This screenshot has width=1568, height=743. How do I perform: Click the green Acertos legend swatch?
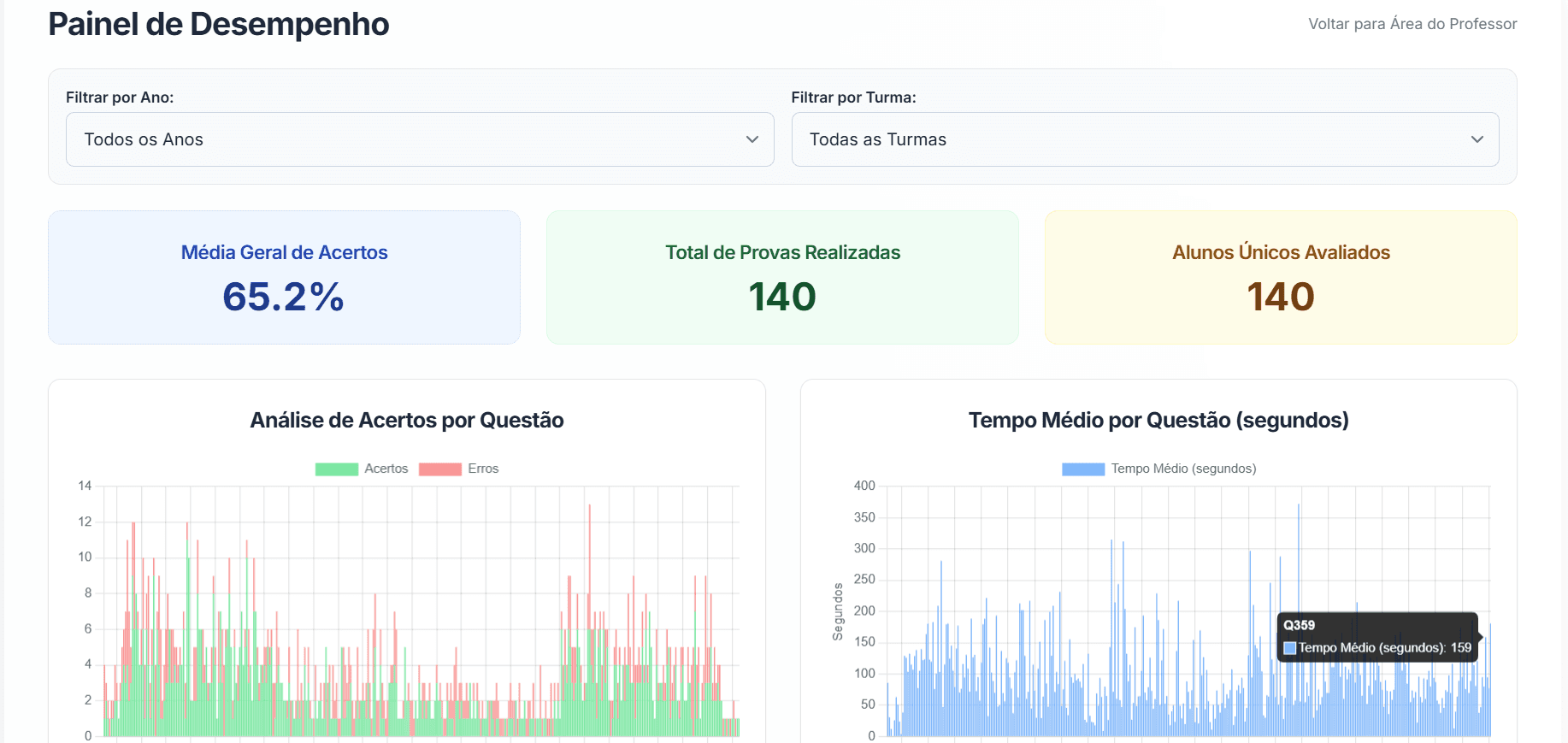pos(336,469)
